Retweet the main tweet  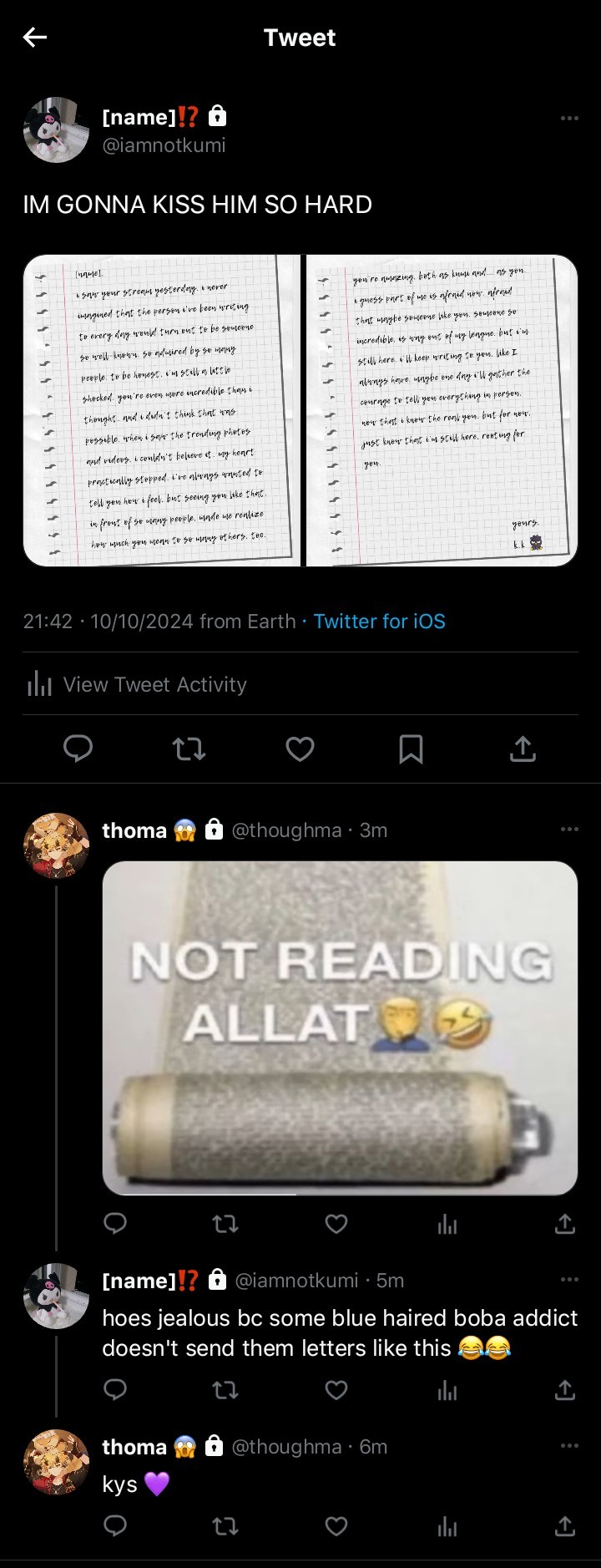[189, 749]
